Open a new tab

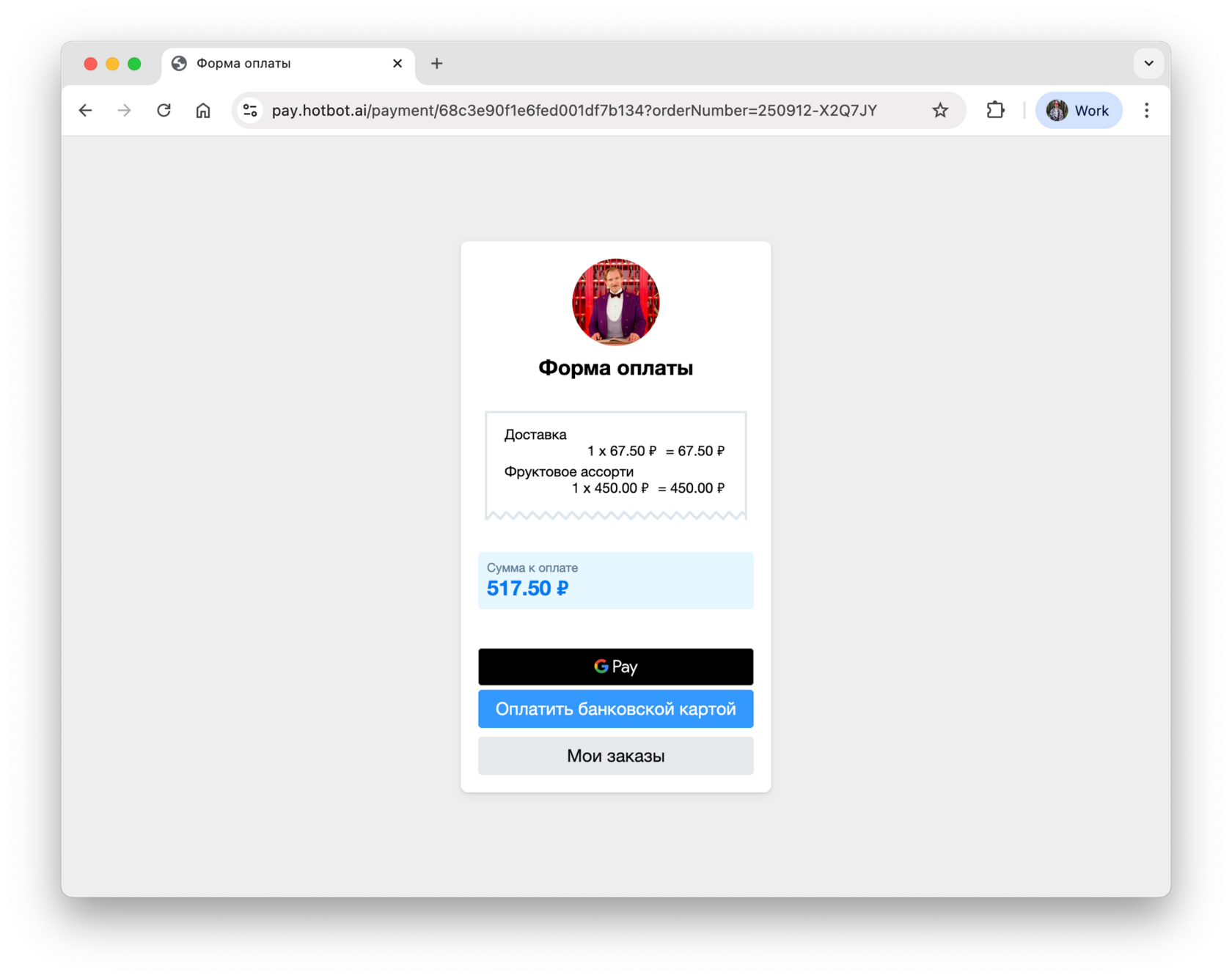pos(437,64)
